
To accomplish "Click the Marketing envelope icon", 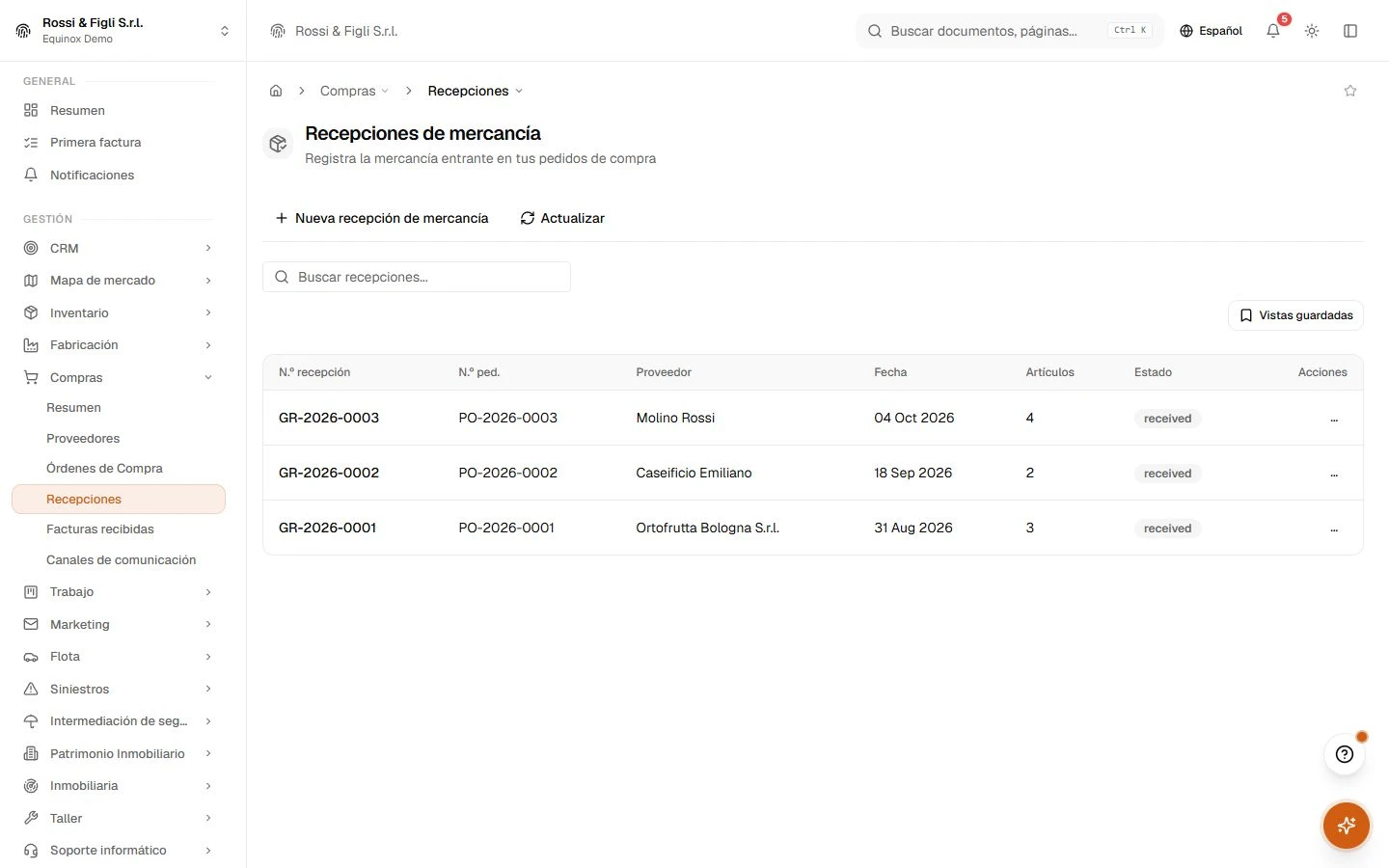I will click(x=31, y=625).
